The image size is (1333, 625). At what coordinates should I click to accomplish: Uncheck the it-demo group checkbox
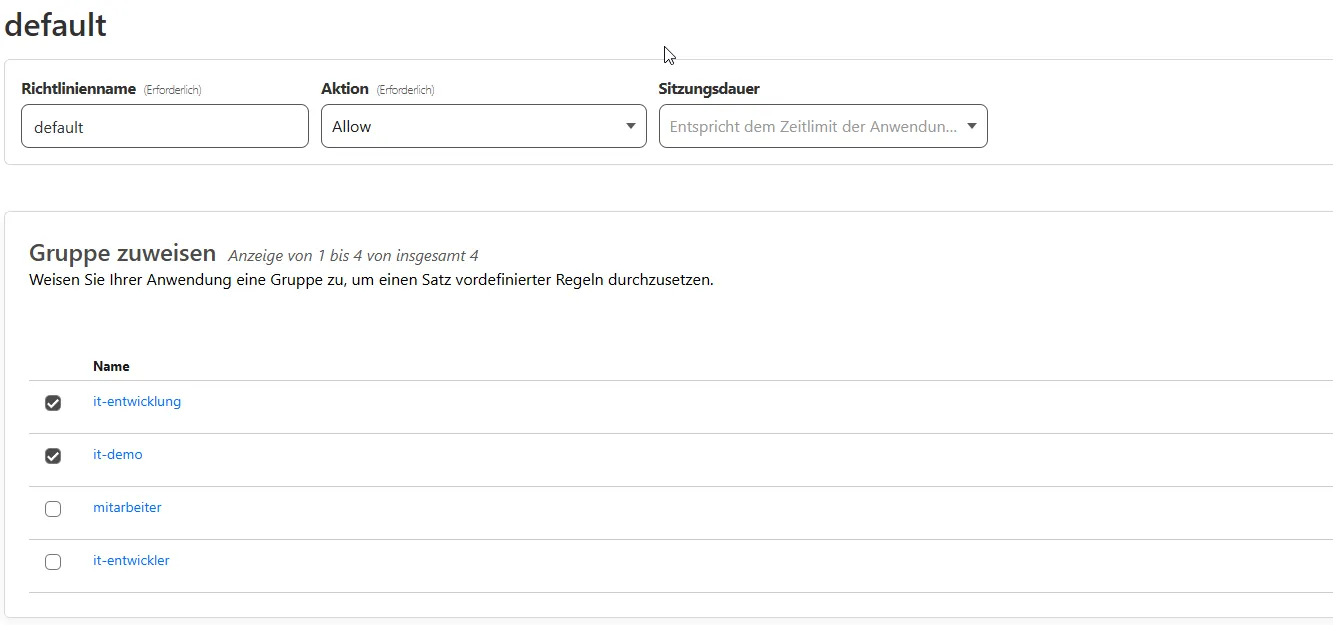click(x=53, y=456)
